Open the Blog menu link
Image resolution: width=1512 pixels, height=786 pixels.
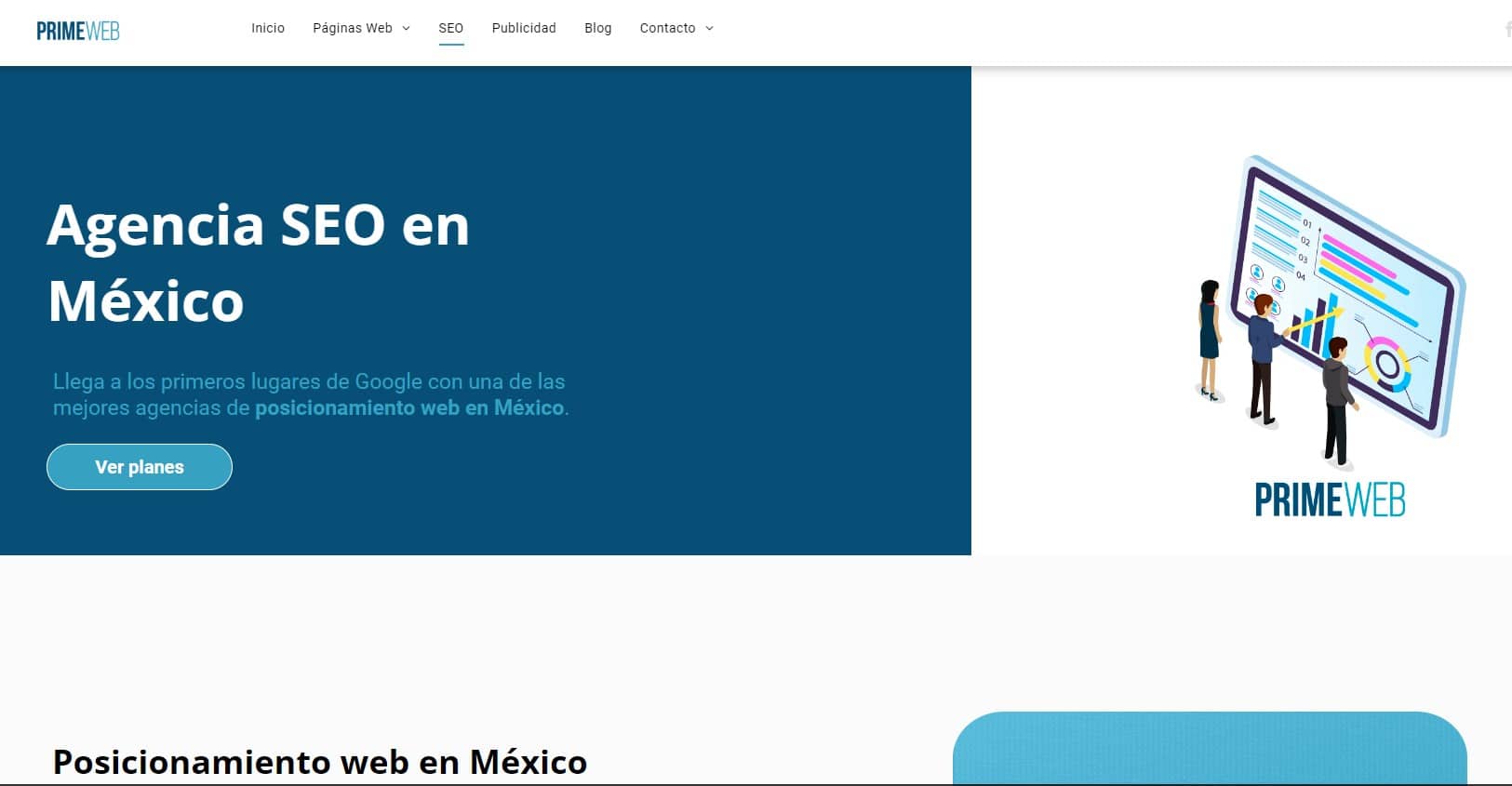coord(598,28)
